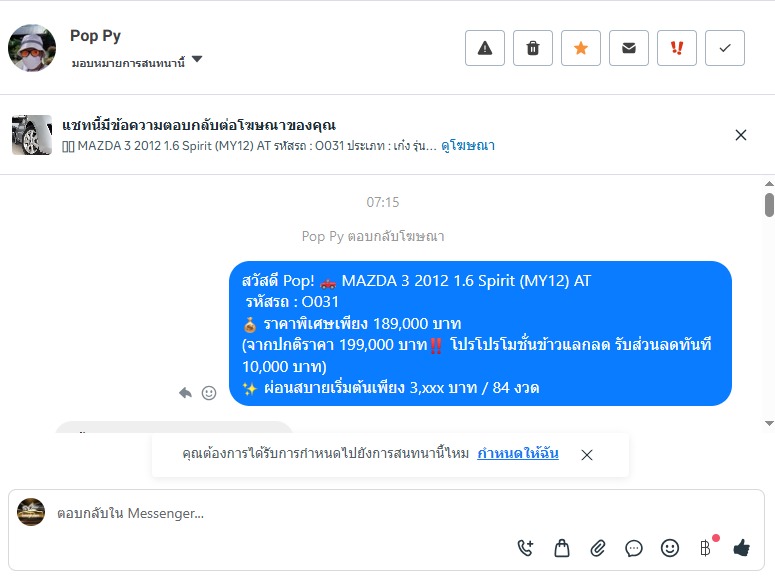The width and height of the screenshot is (775, 576).
Task: Open saved replies speech bubble icon
Action: (x=634, y=548)
